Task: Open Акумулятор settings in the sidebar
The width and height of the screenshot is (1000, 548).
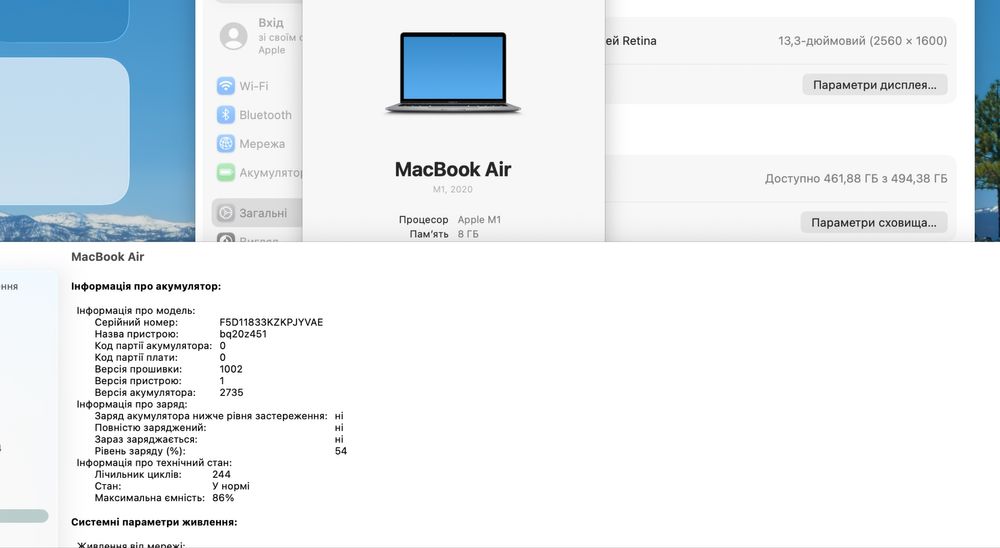Action: click(258, 172)
